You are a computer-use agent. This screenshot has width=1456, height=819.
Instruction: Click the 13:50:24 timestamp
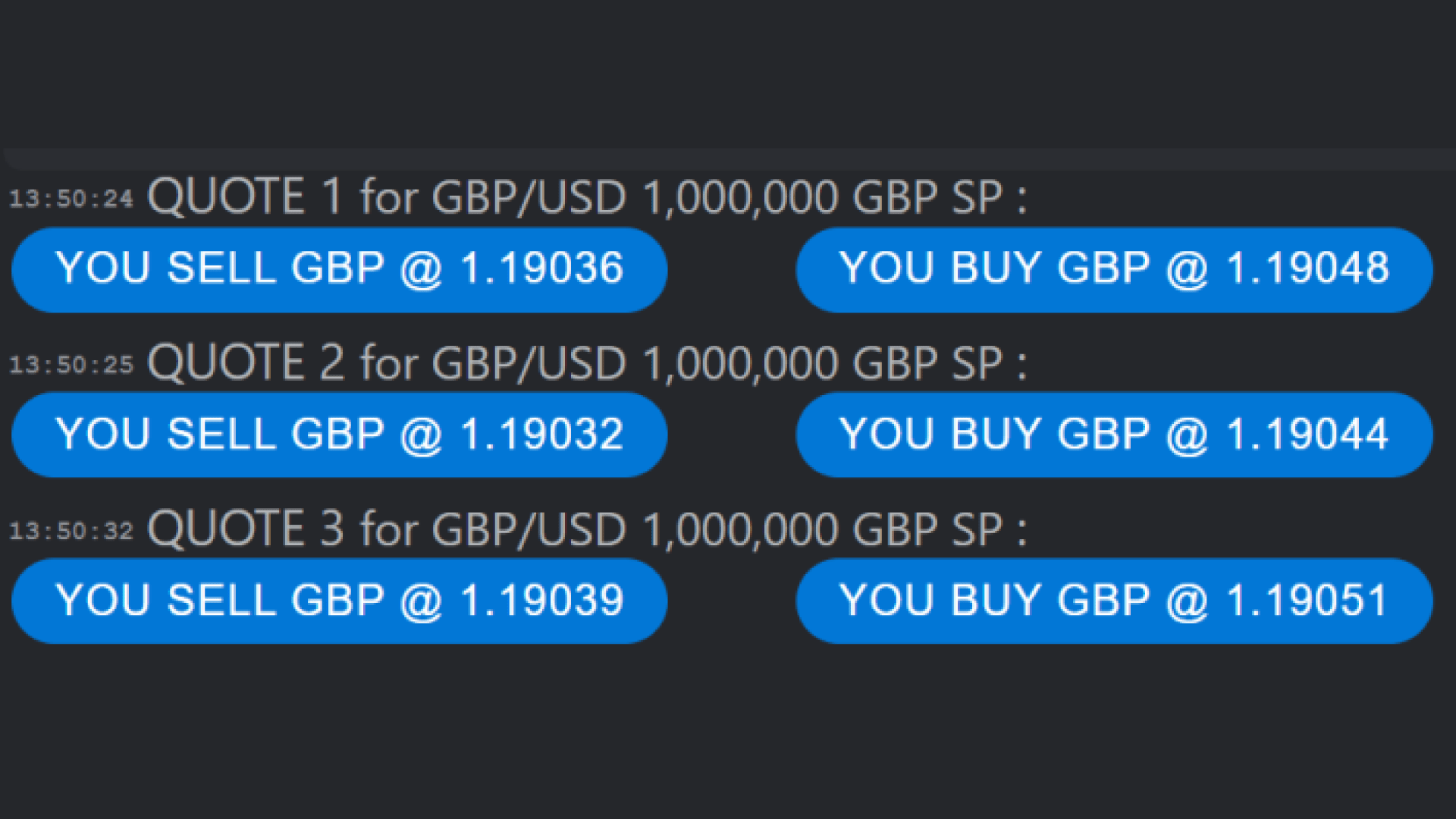click(71, 199)
